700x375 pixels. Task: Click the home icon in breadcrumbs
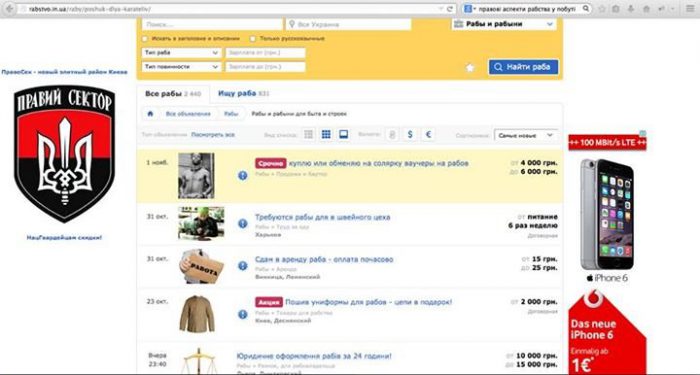tap(150, 114)
